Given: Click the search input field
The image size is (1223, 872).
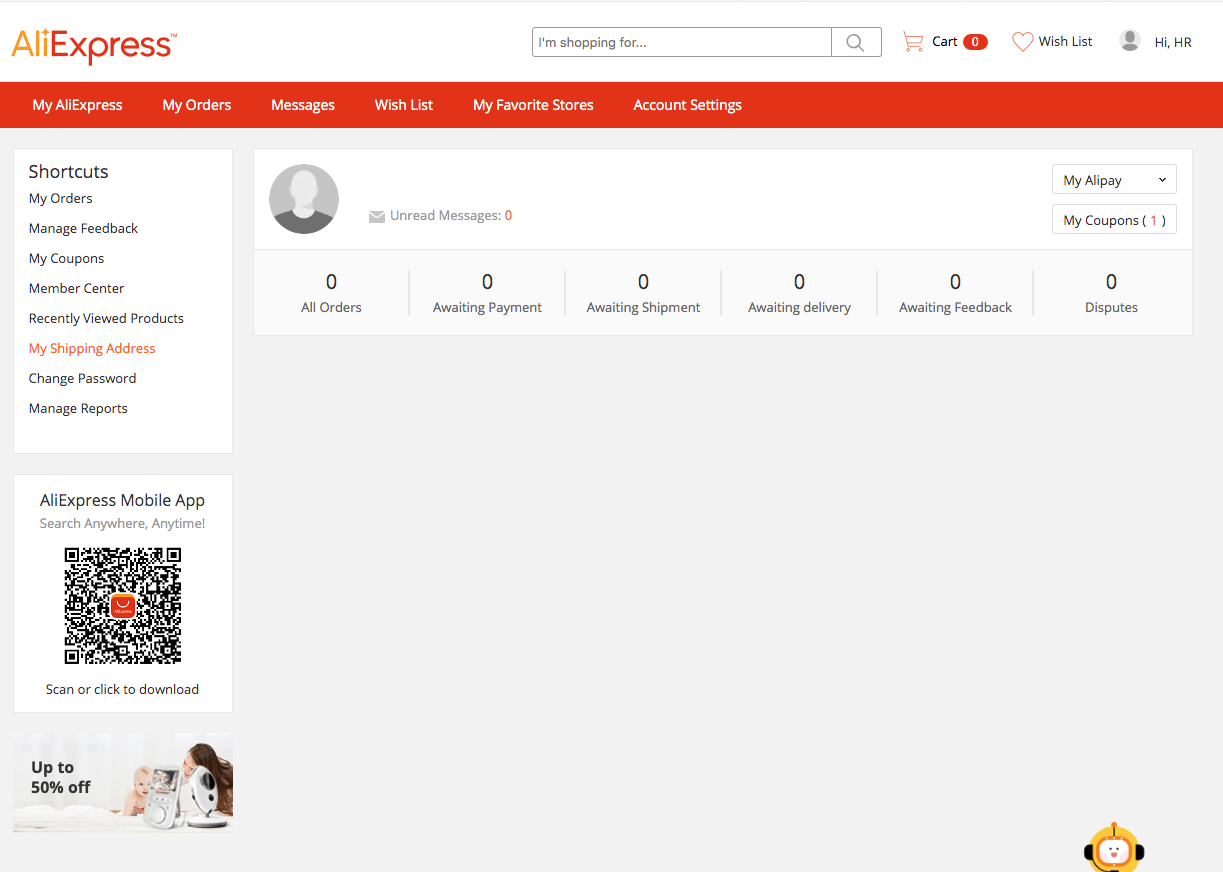Looking at the screenshot, I should coord(681,42).
